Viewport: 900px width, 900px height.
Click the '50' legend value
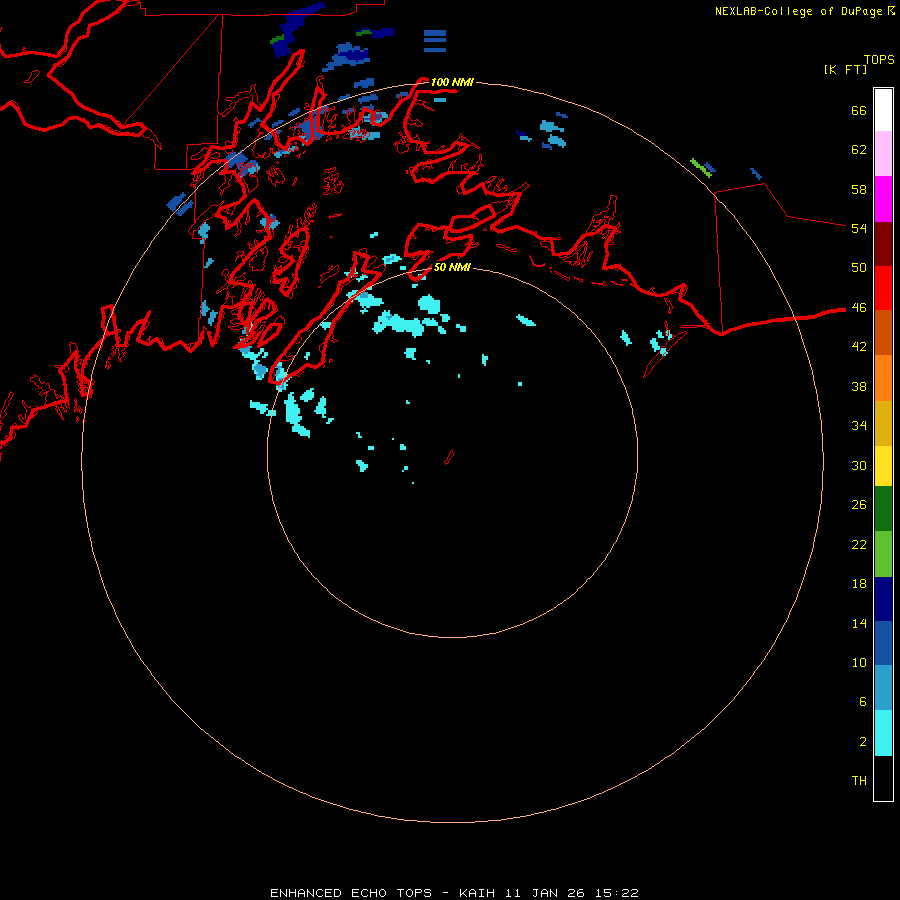coord(859,268)
